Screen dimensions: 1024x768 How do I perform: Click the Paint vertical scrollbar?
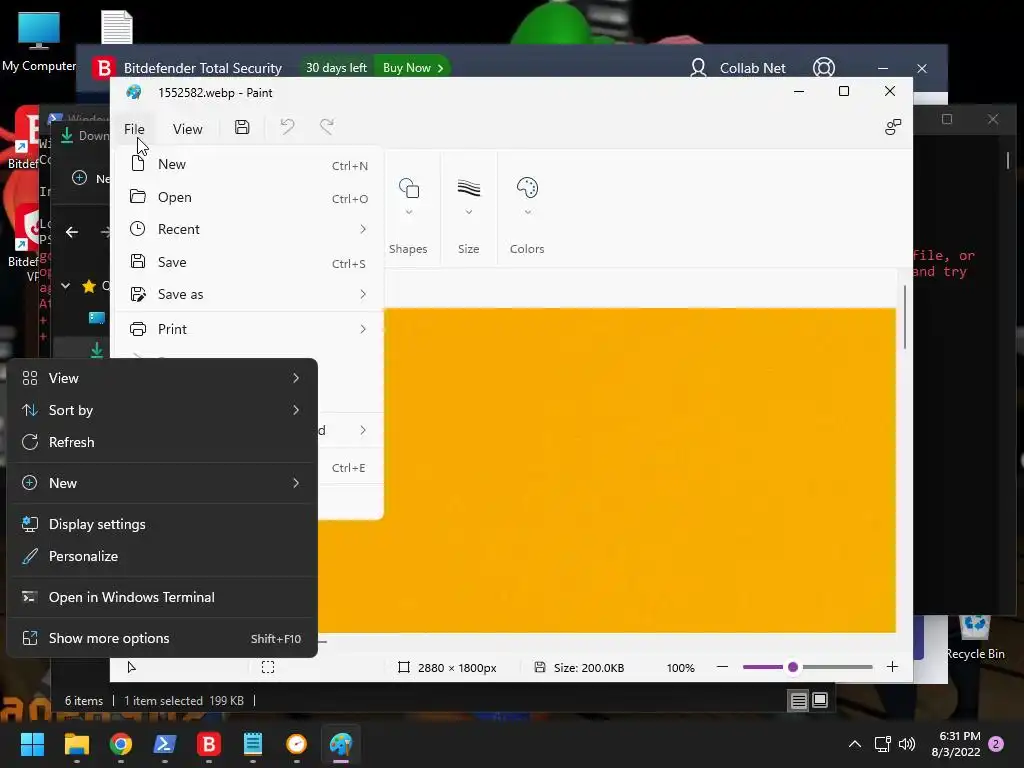click(x=904, y=317)
